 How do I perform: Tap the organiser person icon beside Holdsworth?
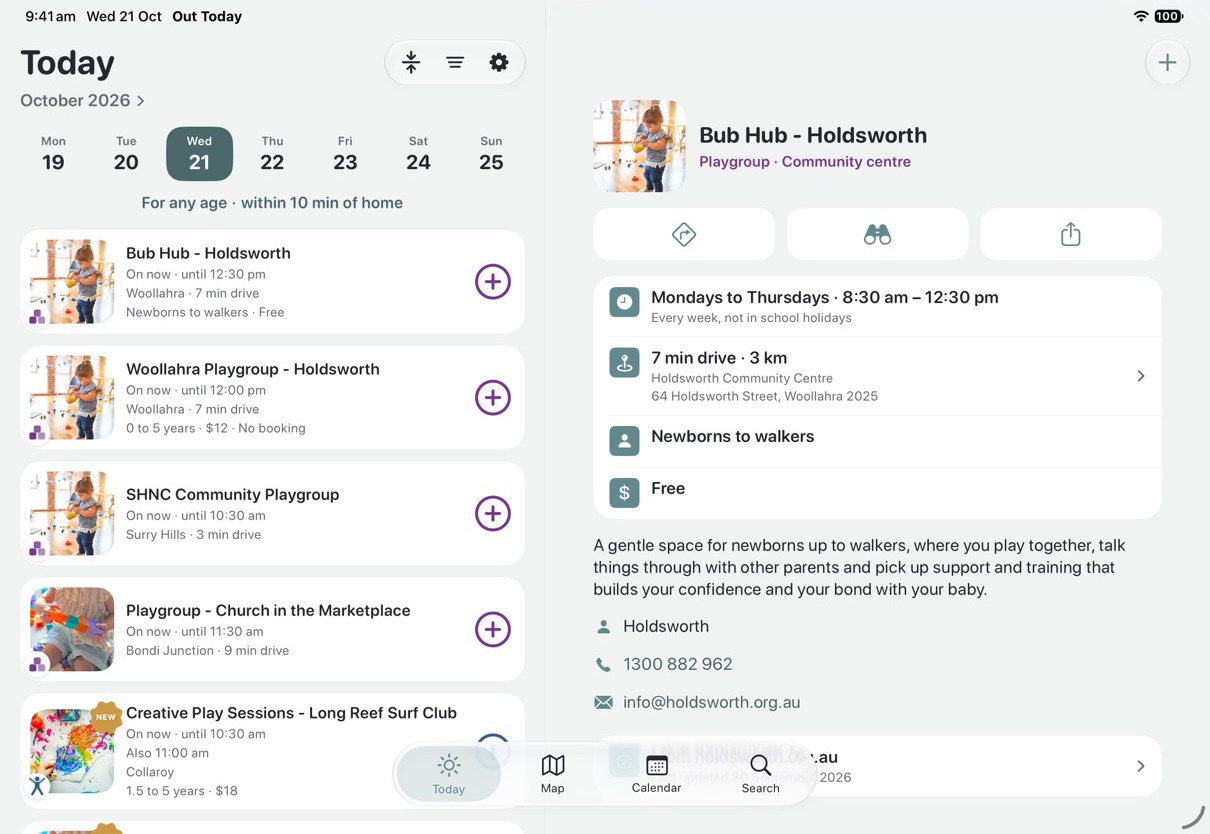click(603, 627)
